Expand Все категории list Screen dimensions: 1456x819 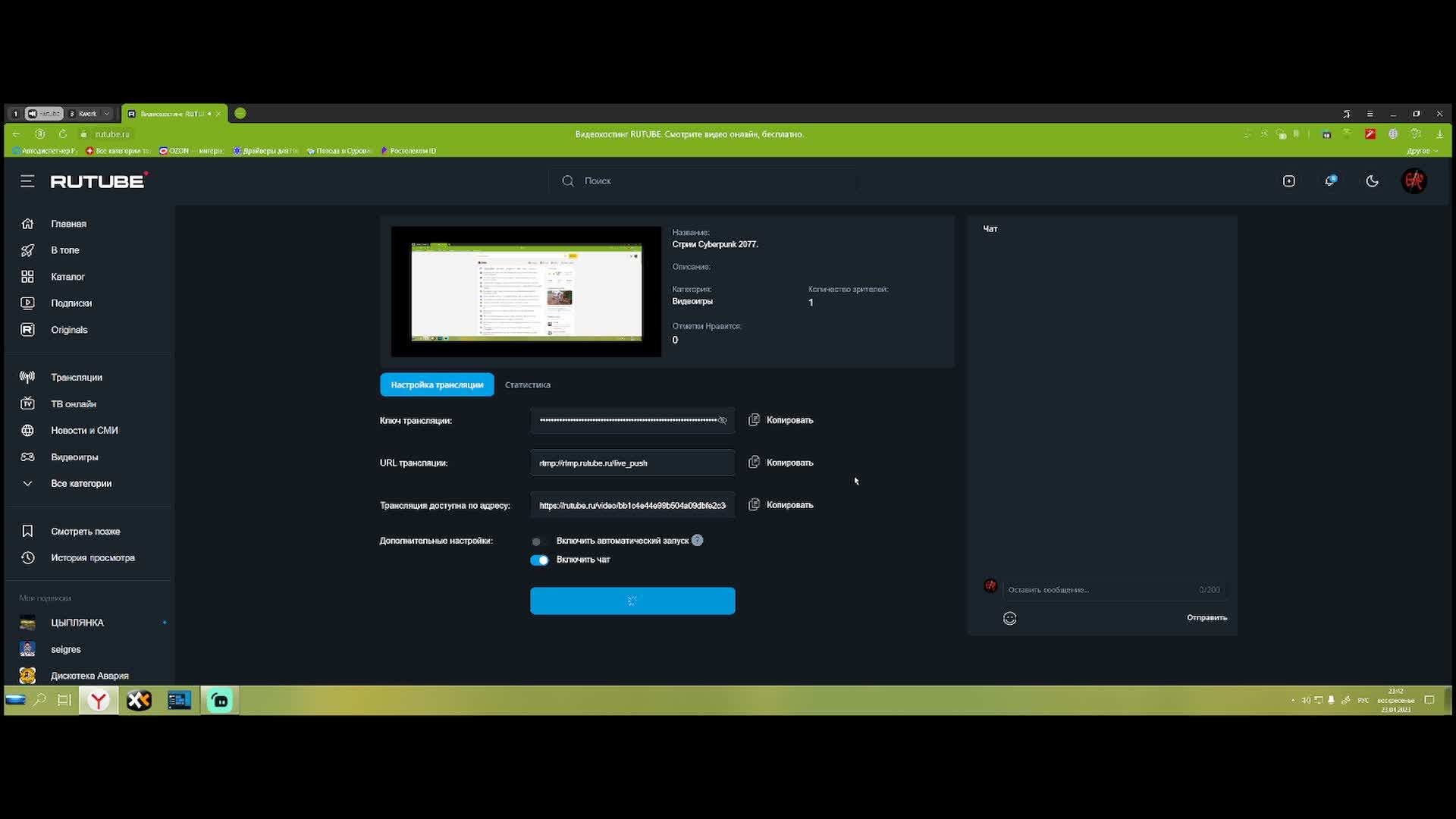(80, 483)
